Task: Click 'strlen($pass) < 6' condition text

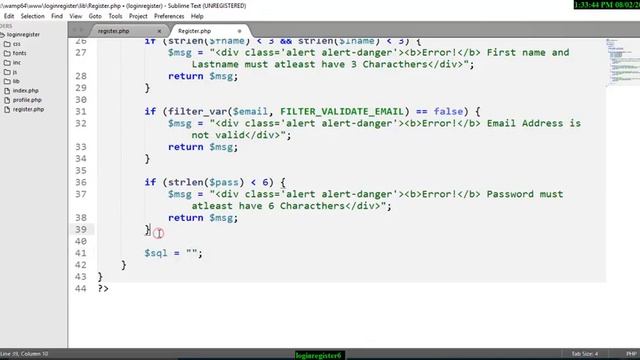Action: pyautogui.click(x=218, y=182)
